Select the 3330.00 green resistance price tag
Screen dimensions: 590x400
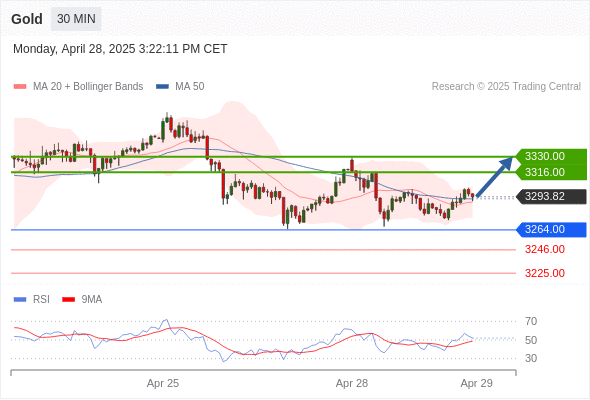pyautogui.click(x=551, y=156)
